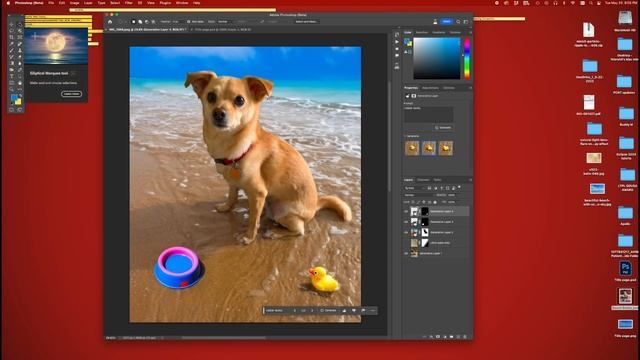The image size is (640, 360).
Task: Select the Hand tool
Action: coord(20,83)
